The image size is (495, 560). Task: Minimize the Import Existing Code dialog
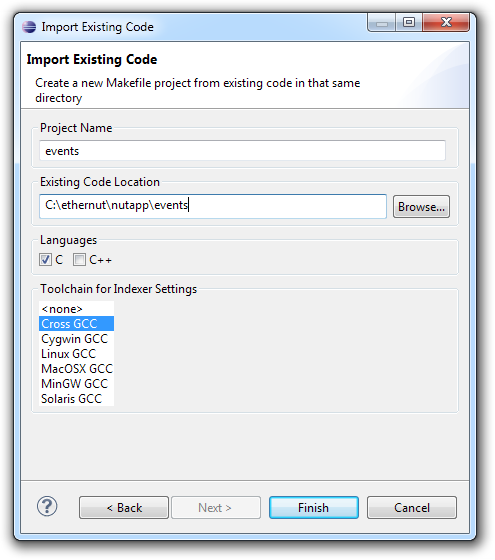(381, 23)
